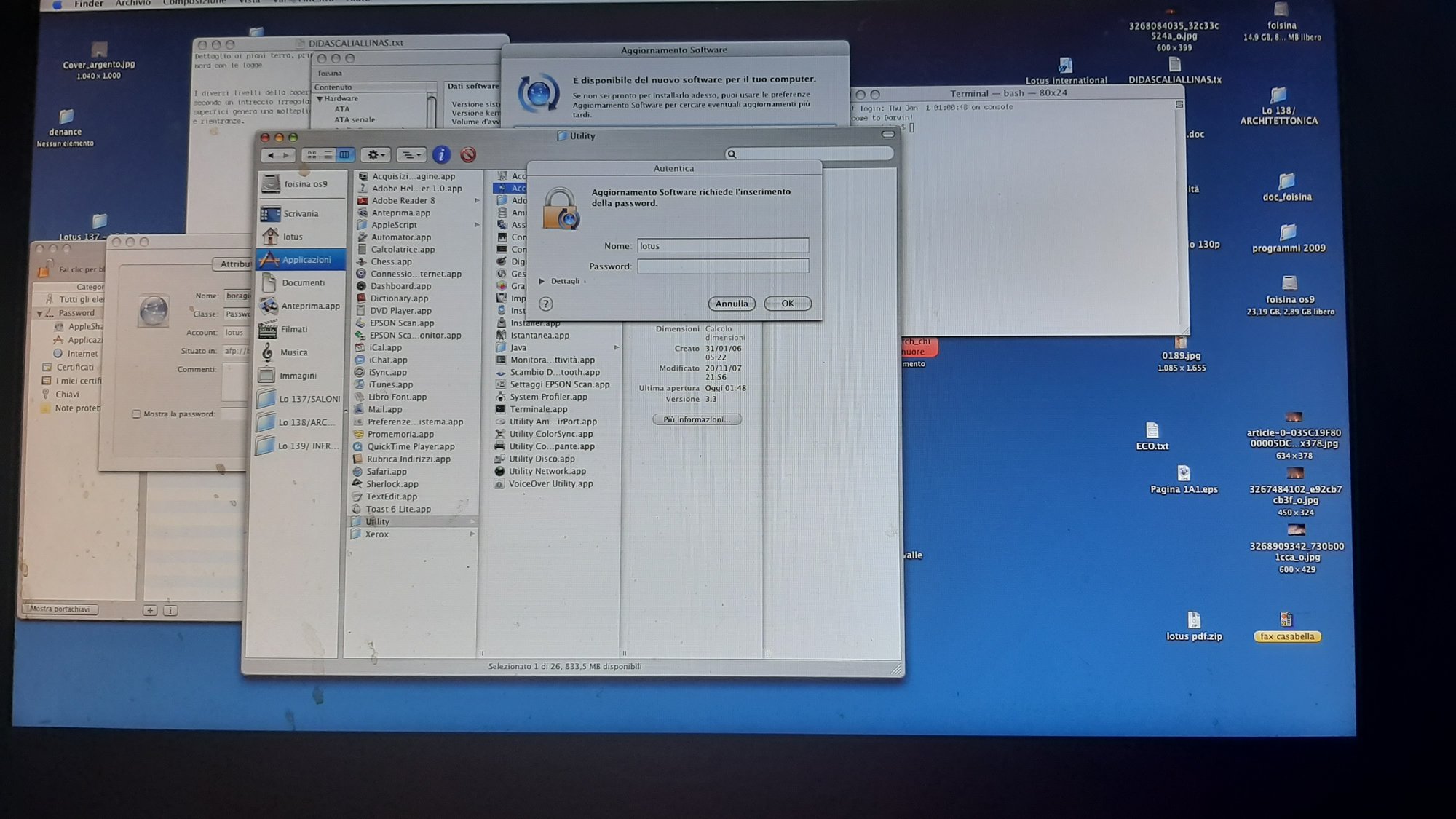Open the help question mark button

point(546,304)
